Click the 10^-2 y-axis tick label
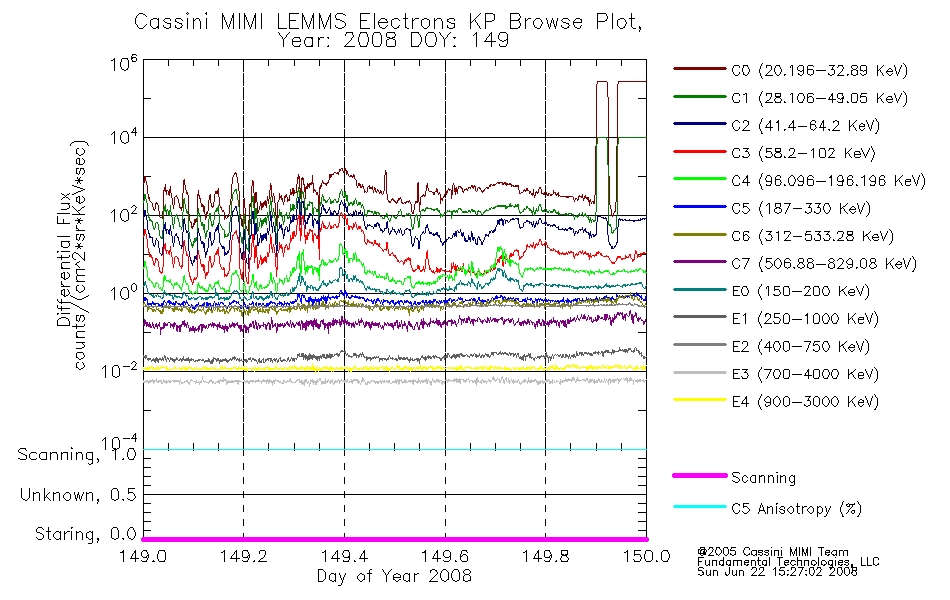The width and height of the screenshot is (950, 600). pyautogui.click(x=119, y=370)
